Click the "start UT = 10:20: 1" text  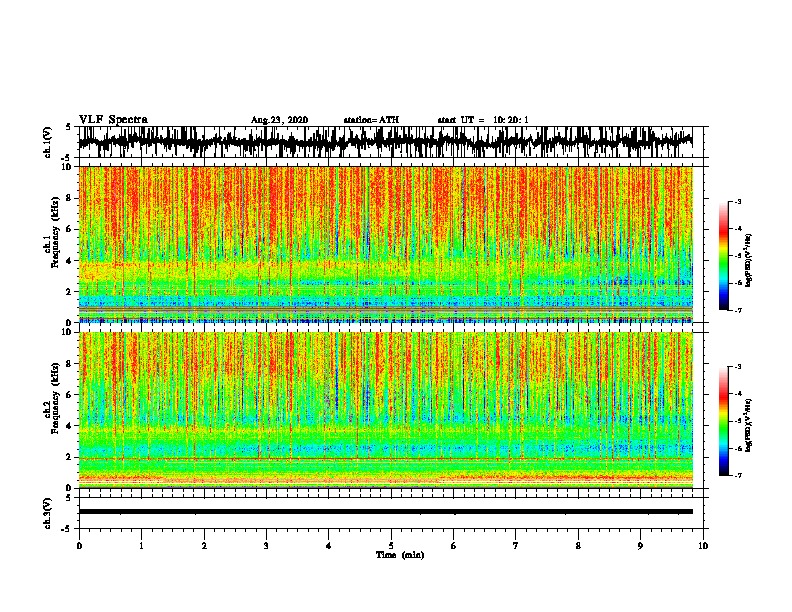(483, 120)
